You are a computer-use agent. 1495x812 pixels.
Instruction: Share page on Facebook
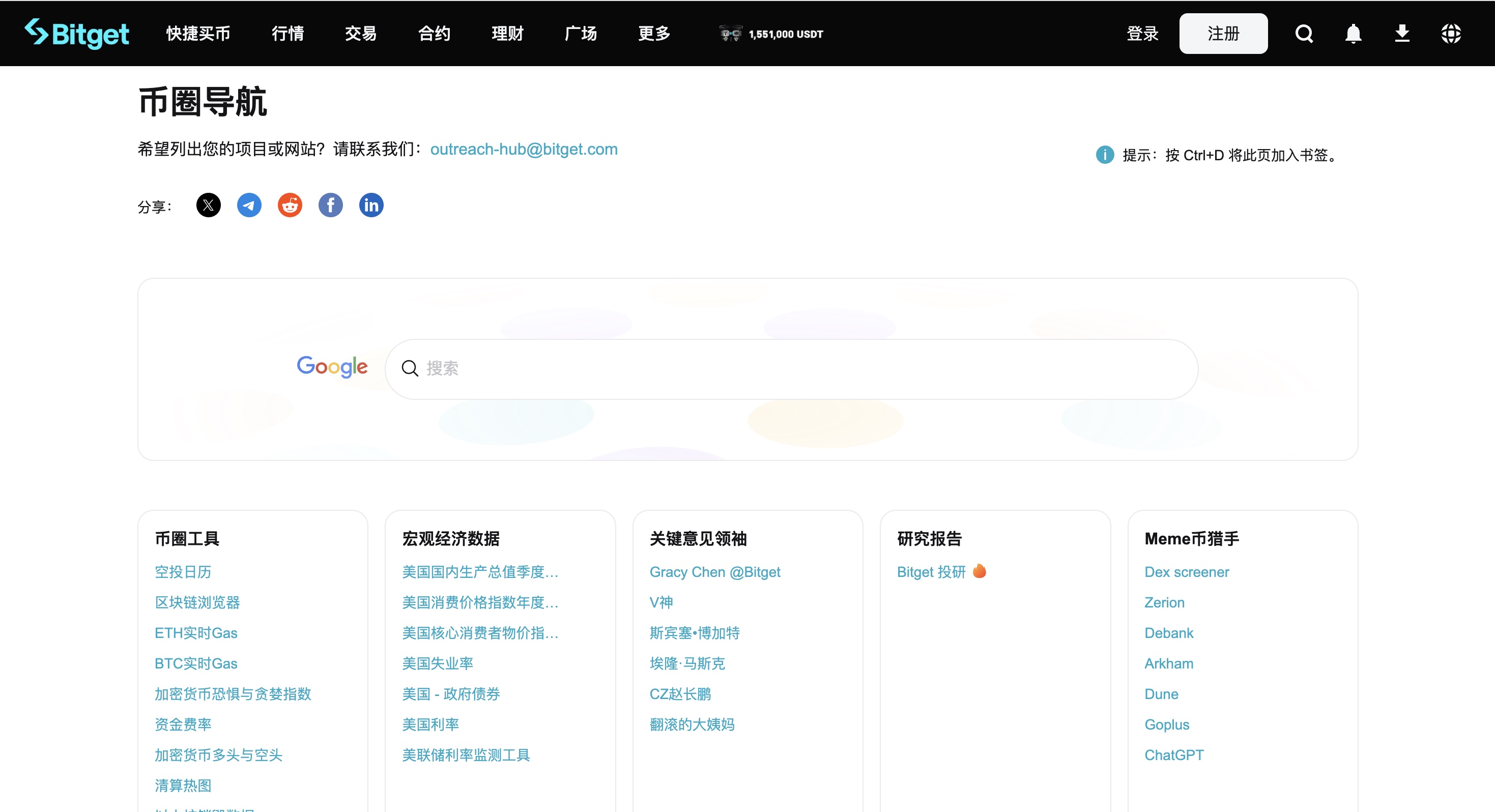click(330, 205)
